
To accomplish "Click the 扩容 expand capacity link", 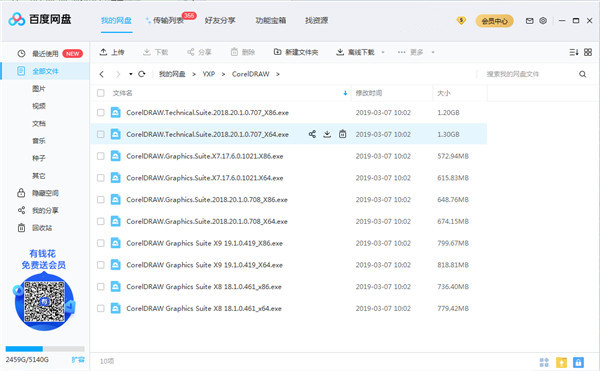I will [x=78, y=360].
